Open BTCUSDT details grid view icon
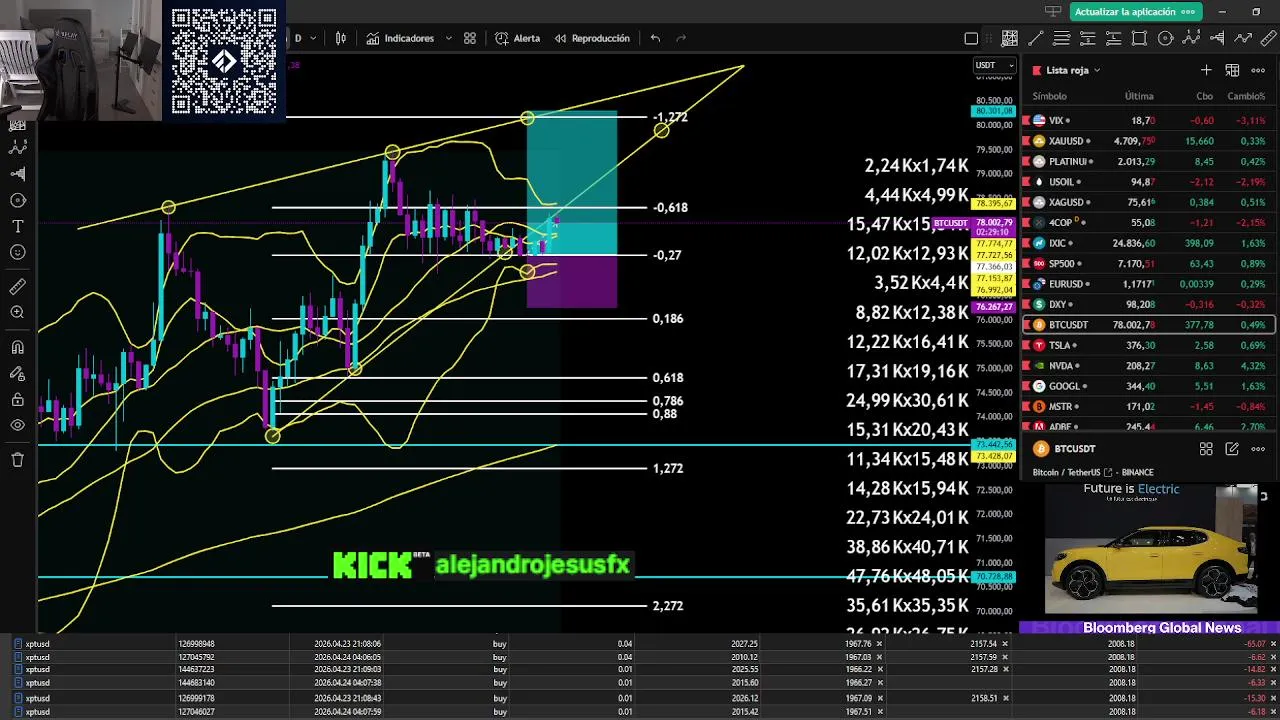 1206,449
